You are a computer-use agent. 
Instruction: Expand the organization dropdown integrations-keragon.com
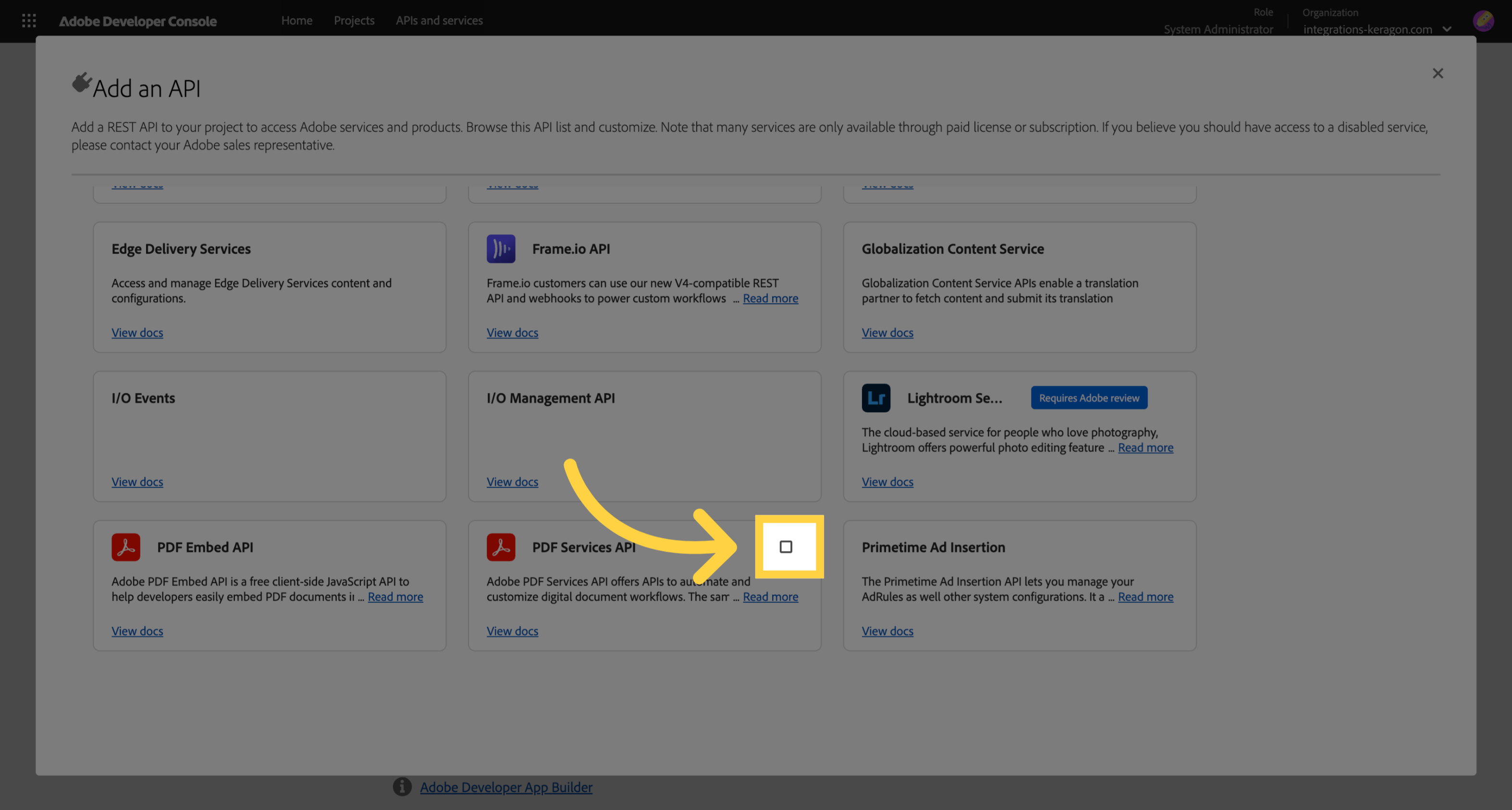tap(1377, 29)
